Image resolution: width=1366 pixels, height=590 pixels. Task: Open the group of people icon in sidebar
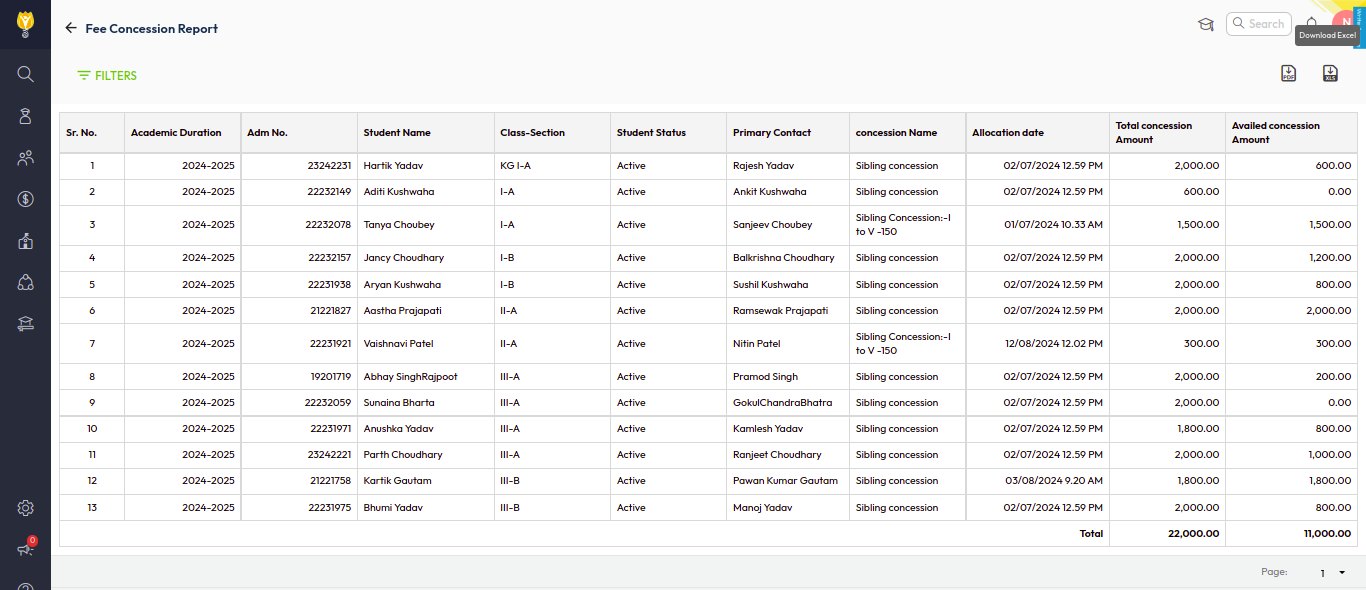pyautogui.click(x=26, y=157)
